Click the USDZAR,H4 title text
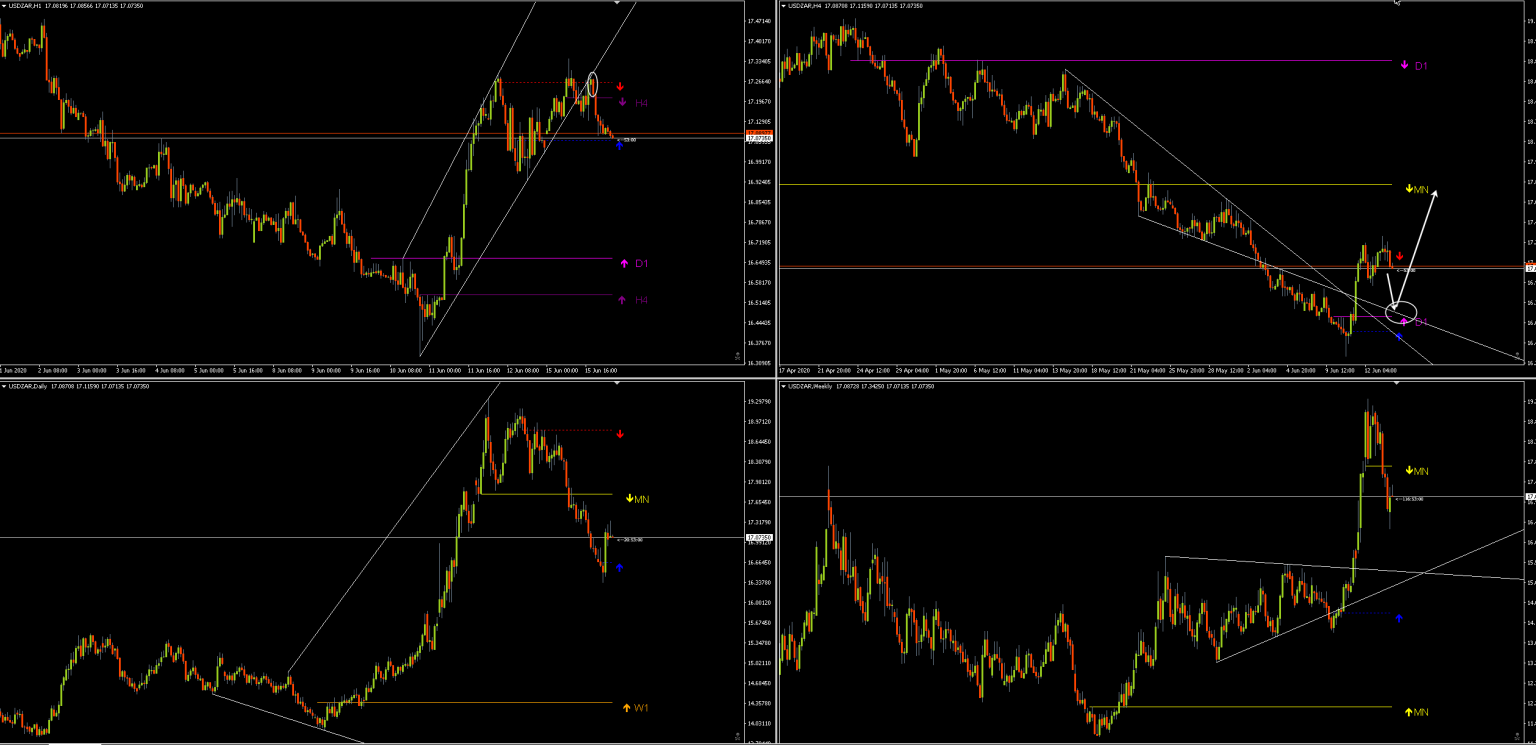1536x745 pixels. pyautogui.click(x=804, y=6)
